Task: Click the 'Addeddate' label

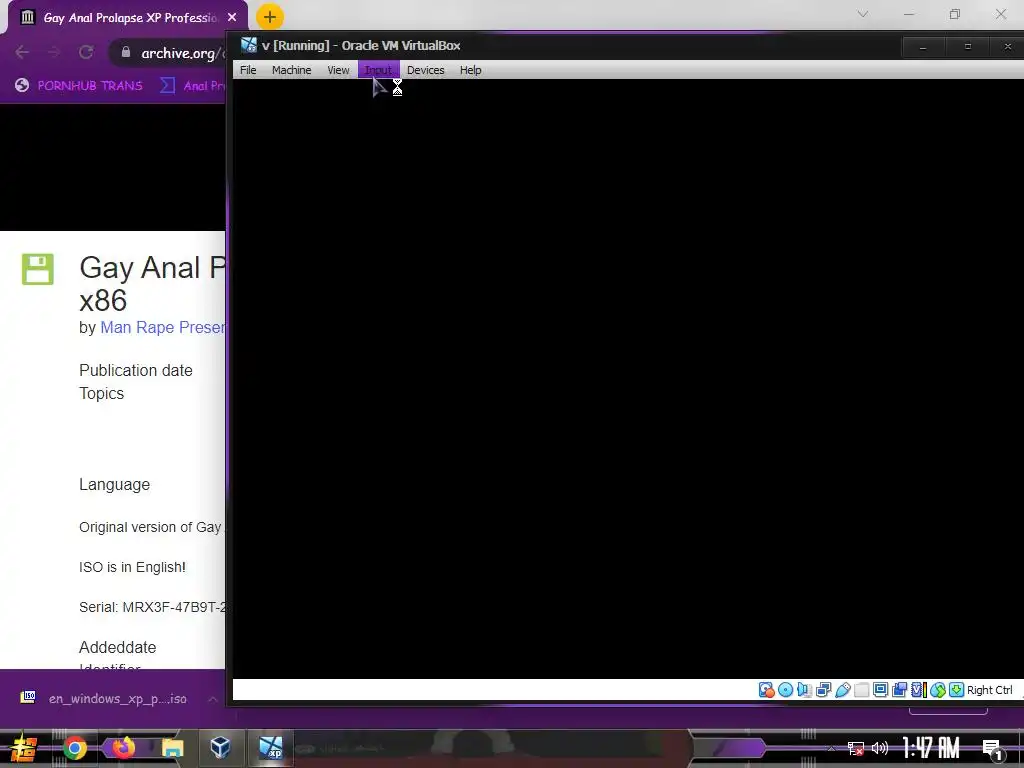Action: click(x=118, y=647)
